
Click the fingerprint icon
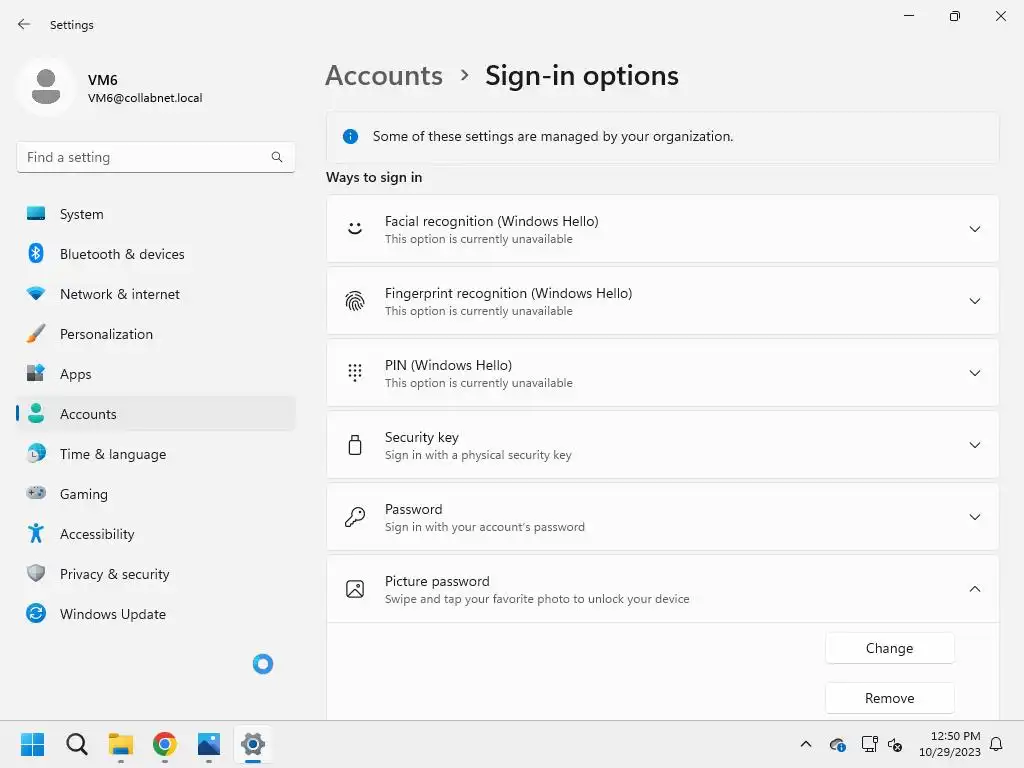[x=355, y=300]
